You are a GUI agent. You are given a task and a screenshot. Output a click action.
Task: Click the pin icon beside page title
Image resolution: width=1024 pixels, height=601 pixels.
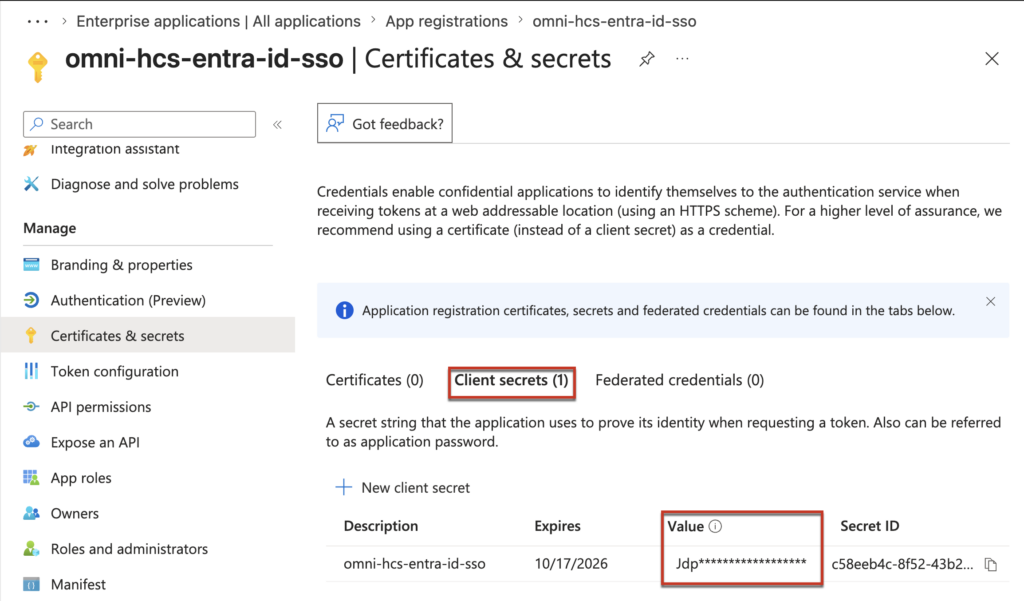(647, 59)
